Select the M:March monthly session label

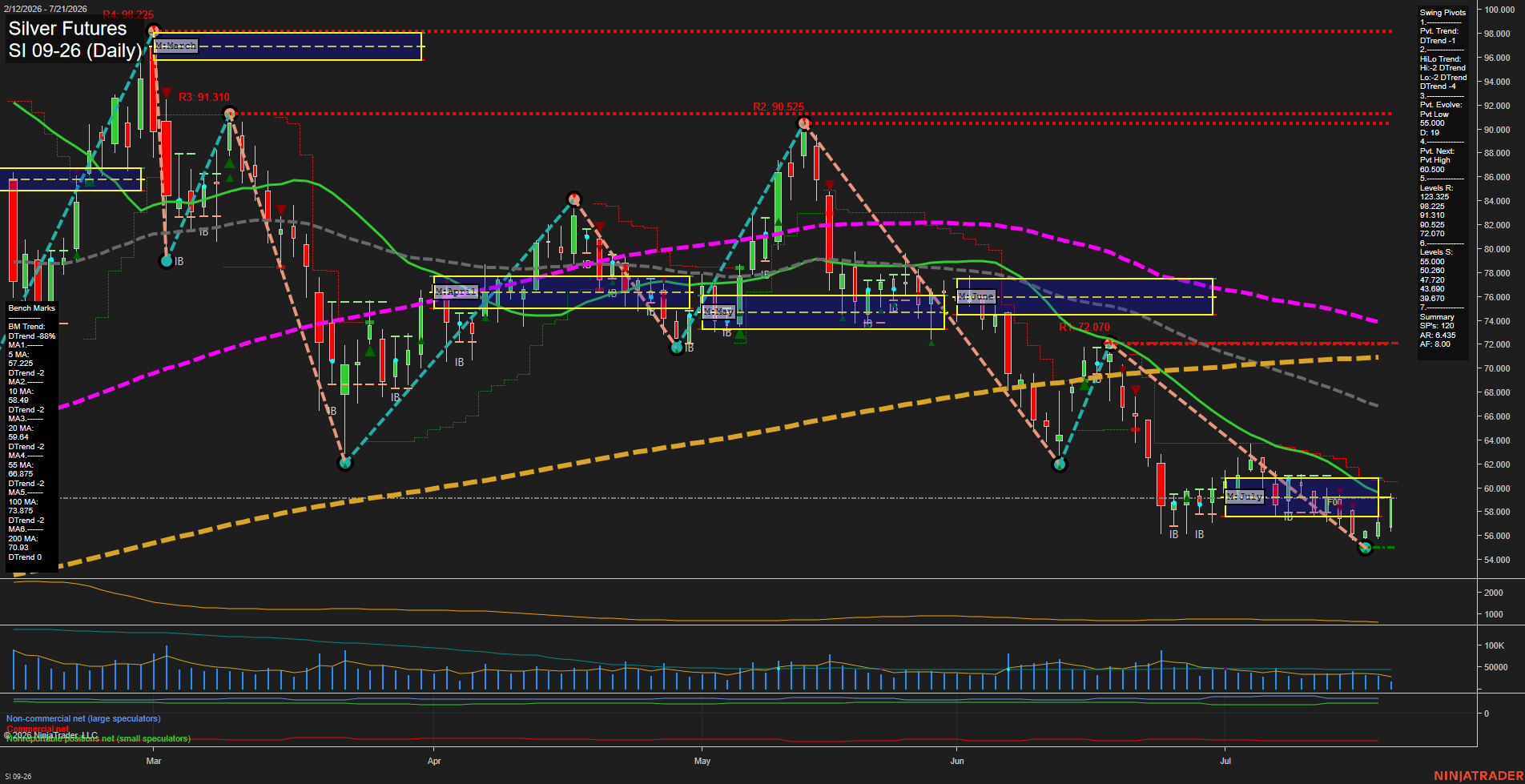point(175,46)
